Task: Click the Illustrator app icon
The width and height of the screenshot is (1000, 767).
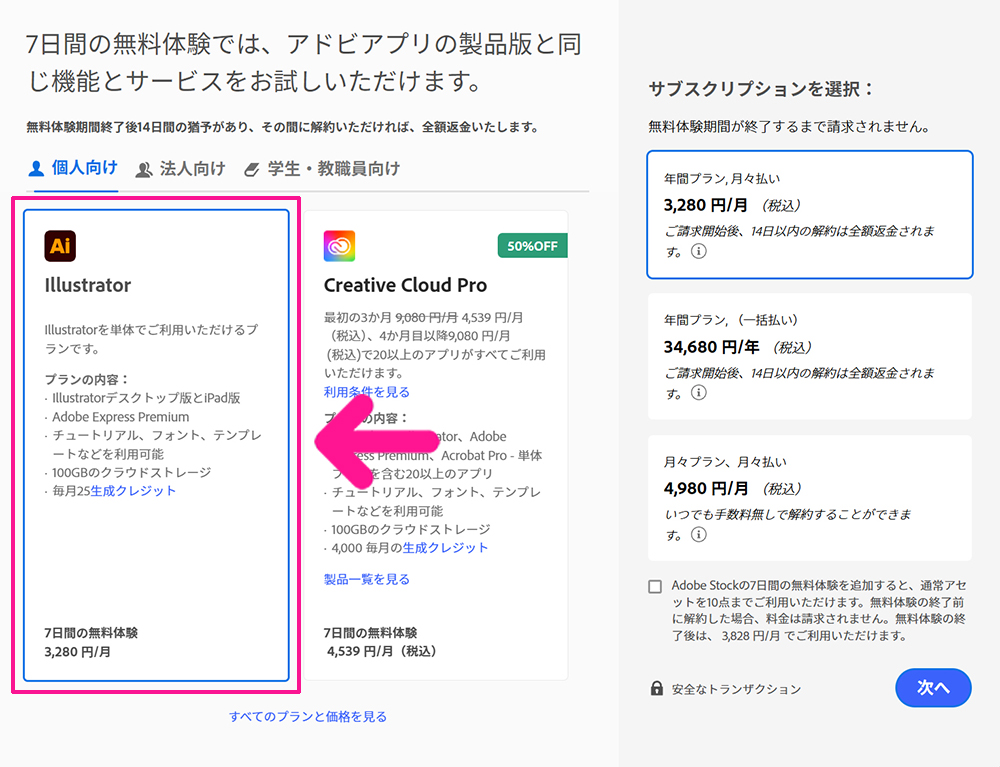Action: point(60,246)
